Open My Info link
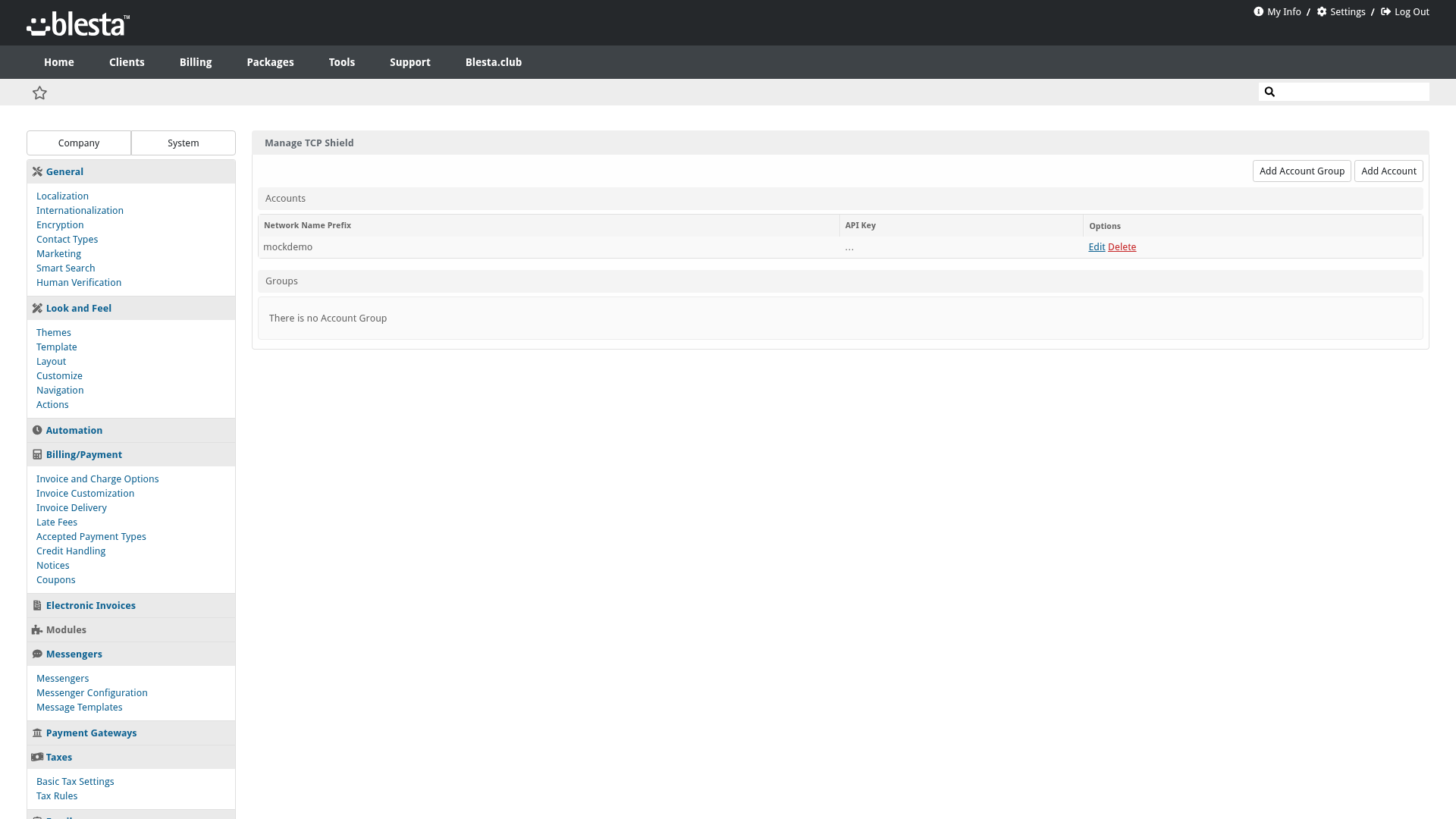 (1284, 11)
